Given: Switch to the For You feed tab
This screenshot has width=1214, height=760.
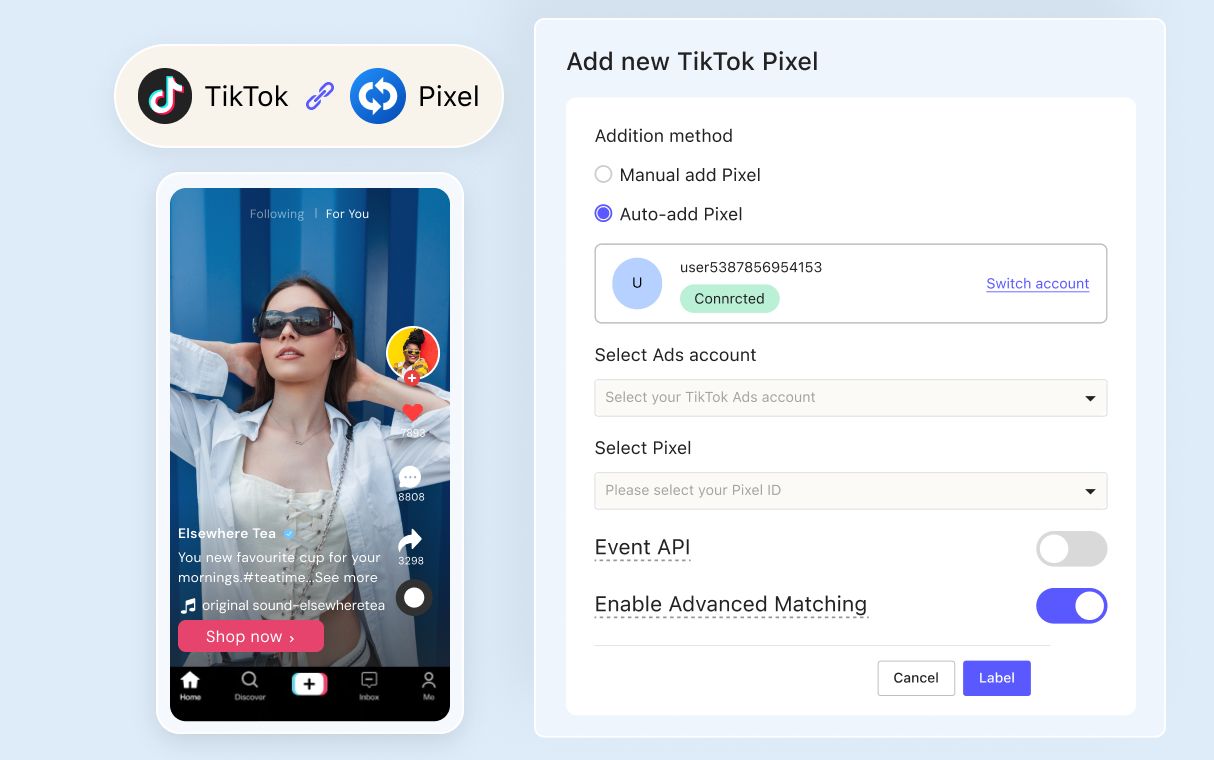Looking at the screenshot, I should (x=347, y=214).
